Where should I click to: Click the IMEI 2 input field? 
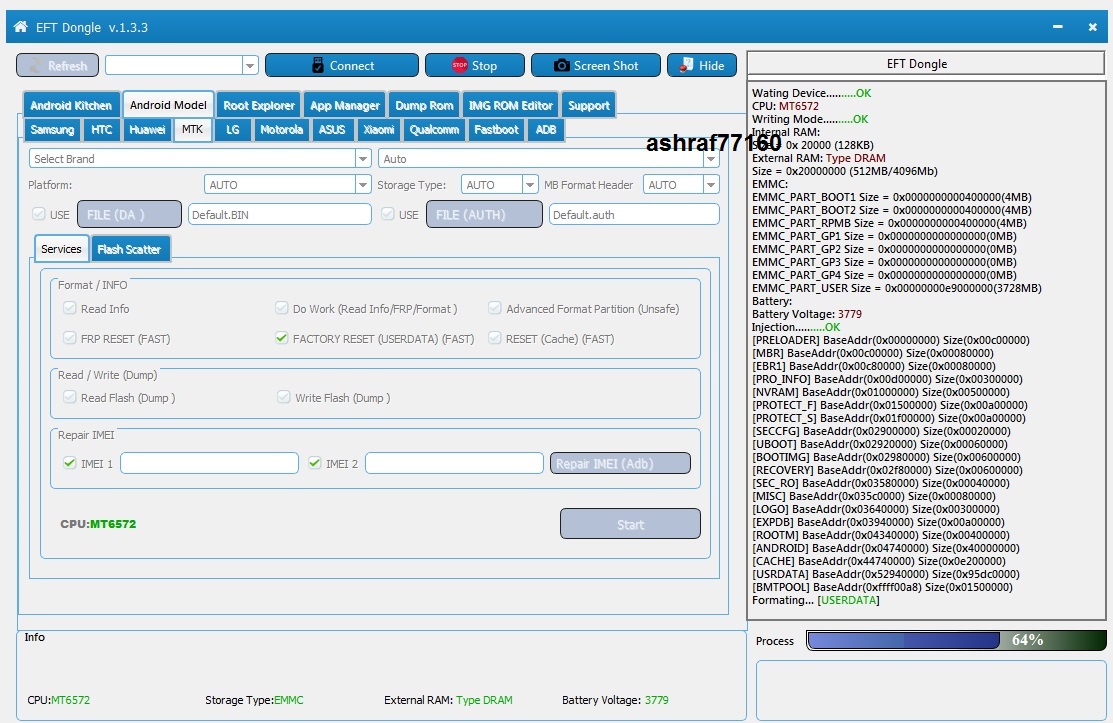click(454, 463)
